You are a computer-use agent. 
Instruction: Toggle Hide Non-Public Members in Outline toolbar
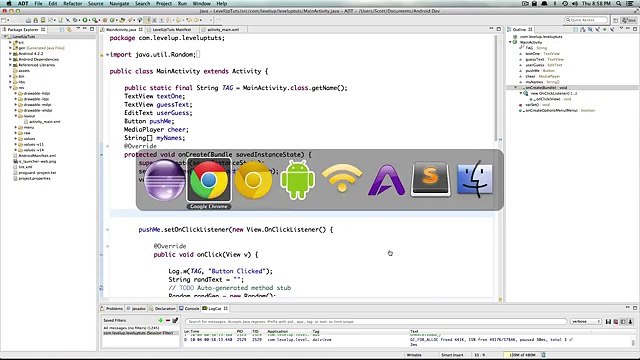coord(604,29)
